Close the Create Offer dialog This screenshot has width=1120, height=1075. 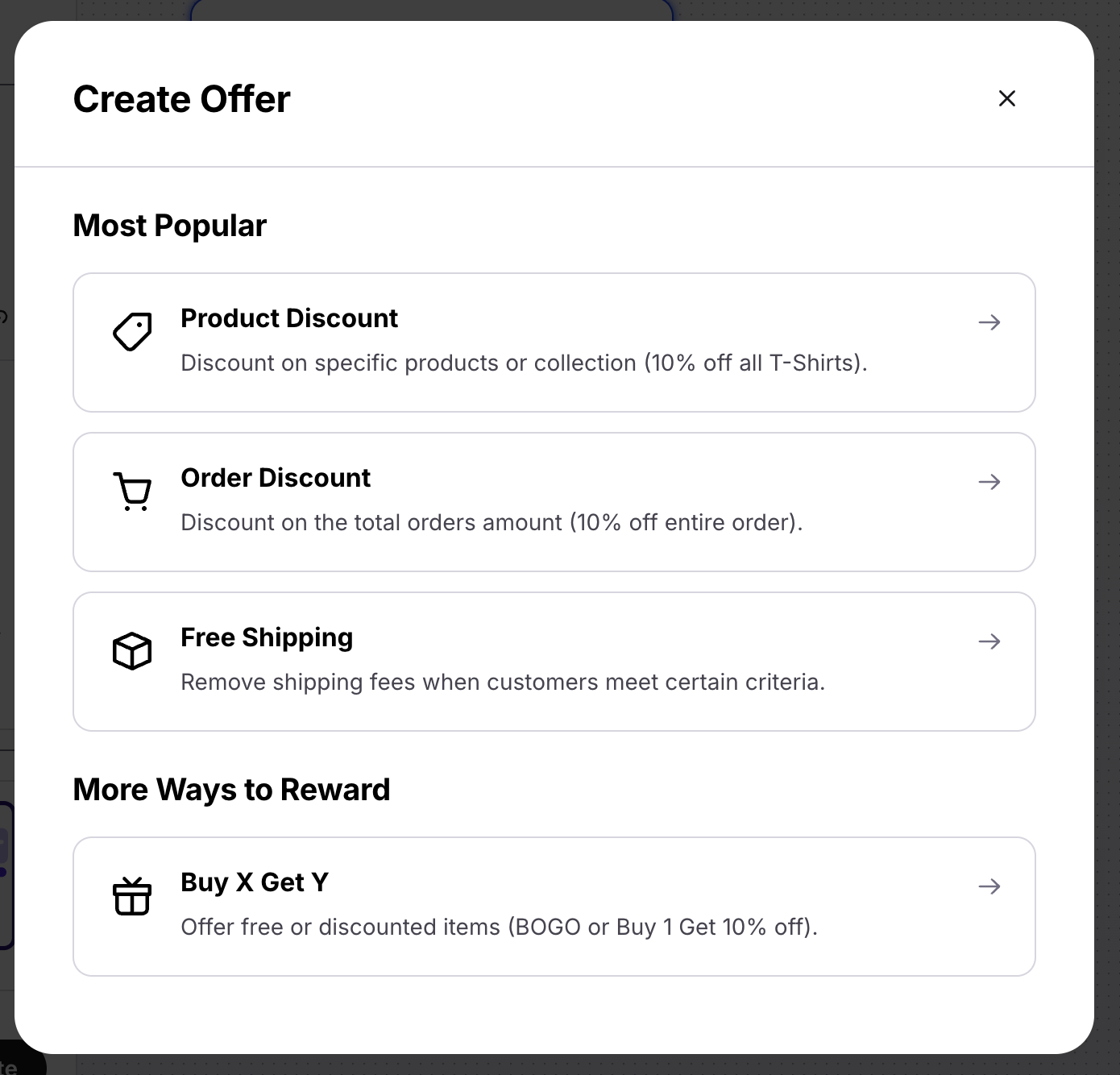click(x=1007, y=98)
